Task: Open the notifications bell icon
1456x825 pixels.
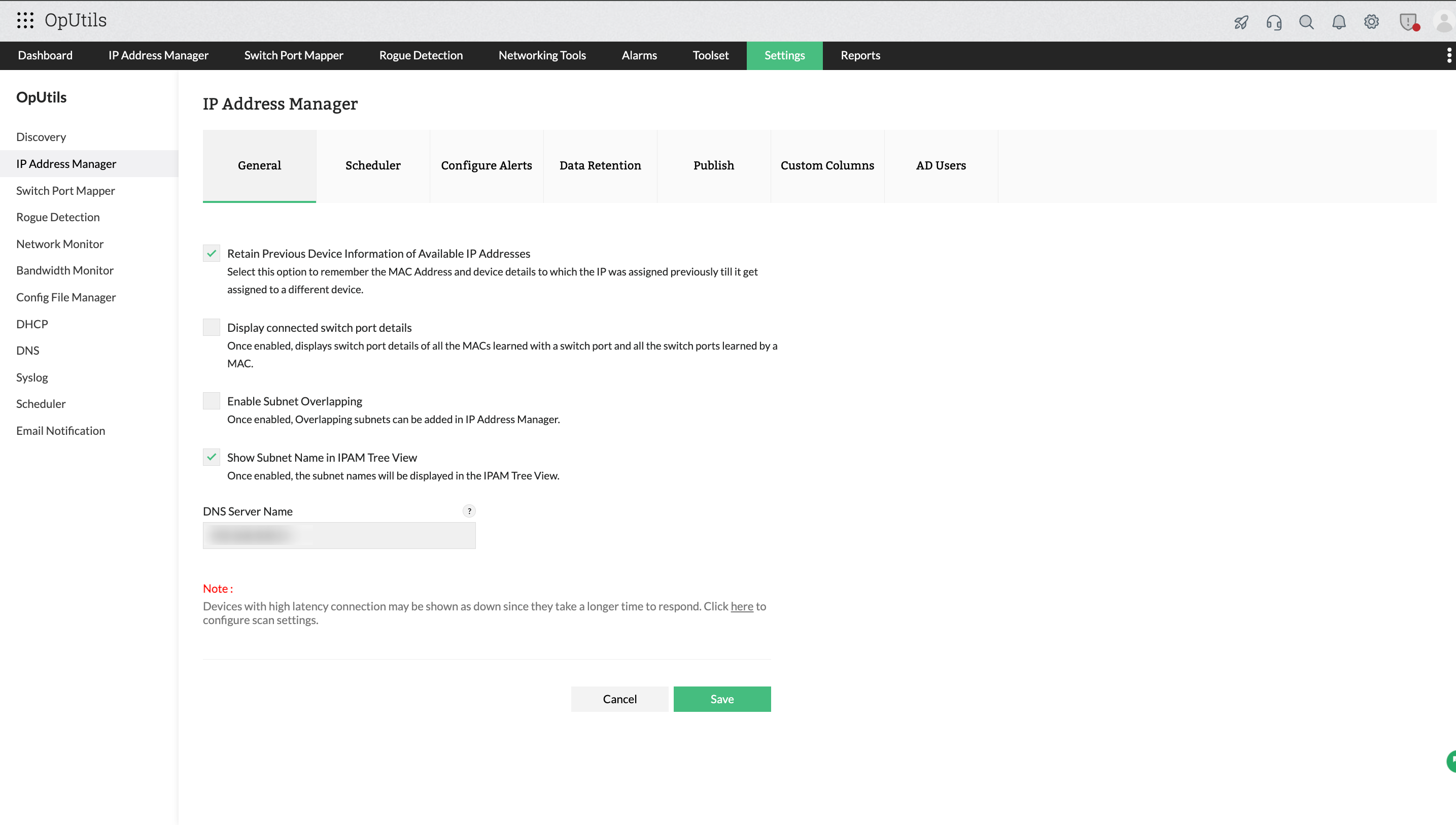Action: click(x=1338, y=22)
